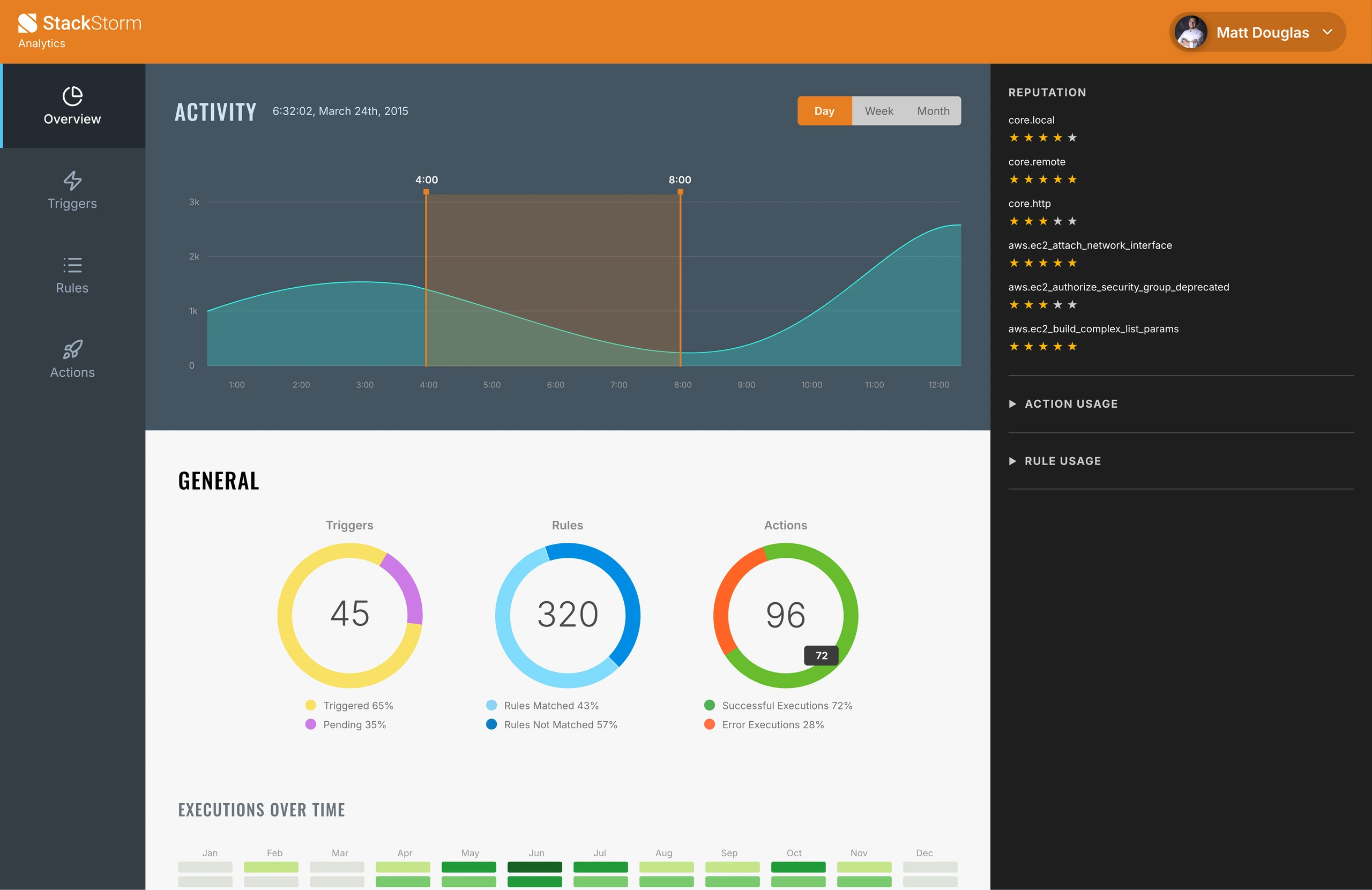Select the 8:00 range end handle
Image resolution: width=1372 pixels, height=890 pixels.
(x=680, y=191)
